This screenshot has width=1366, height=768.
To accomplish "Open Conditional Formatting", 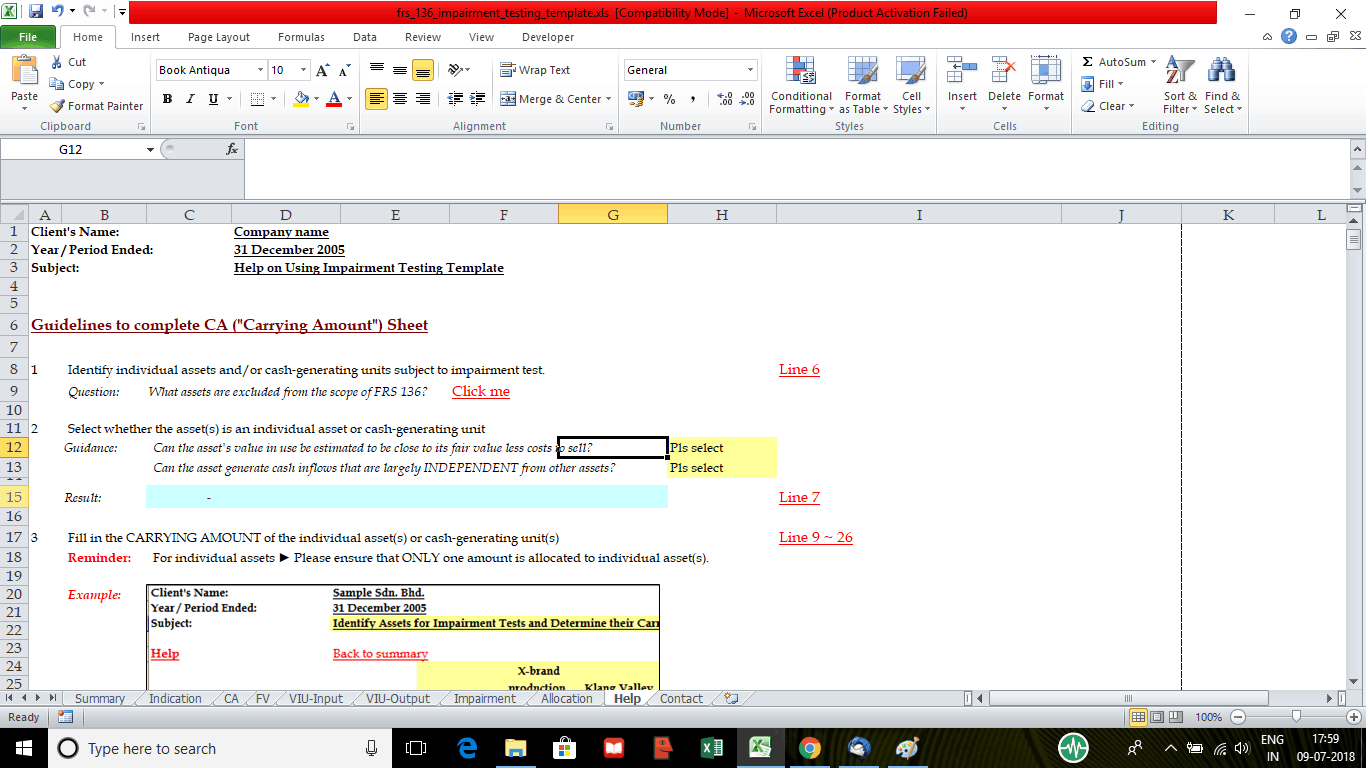I will pos(801,86).
